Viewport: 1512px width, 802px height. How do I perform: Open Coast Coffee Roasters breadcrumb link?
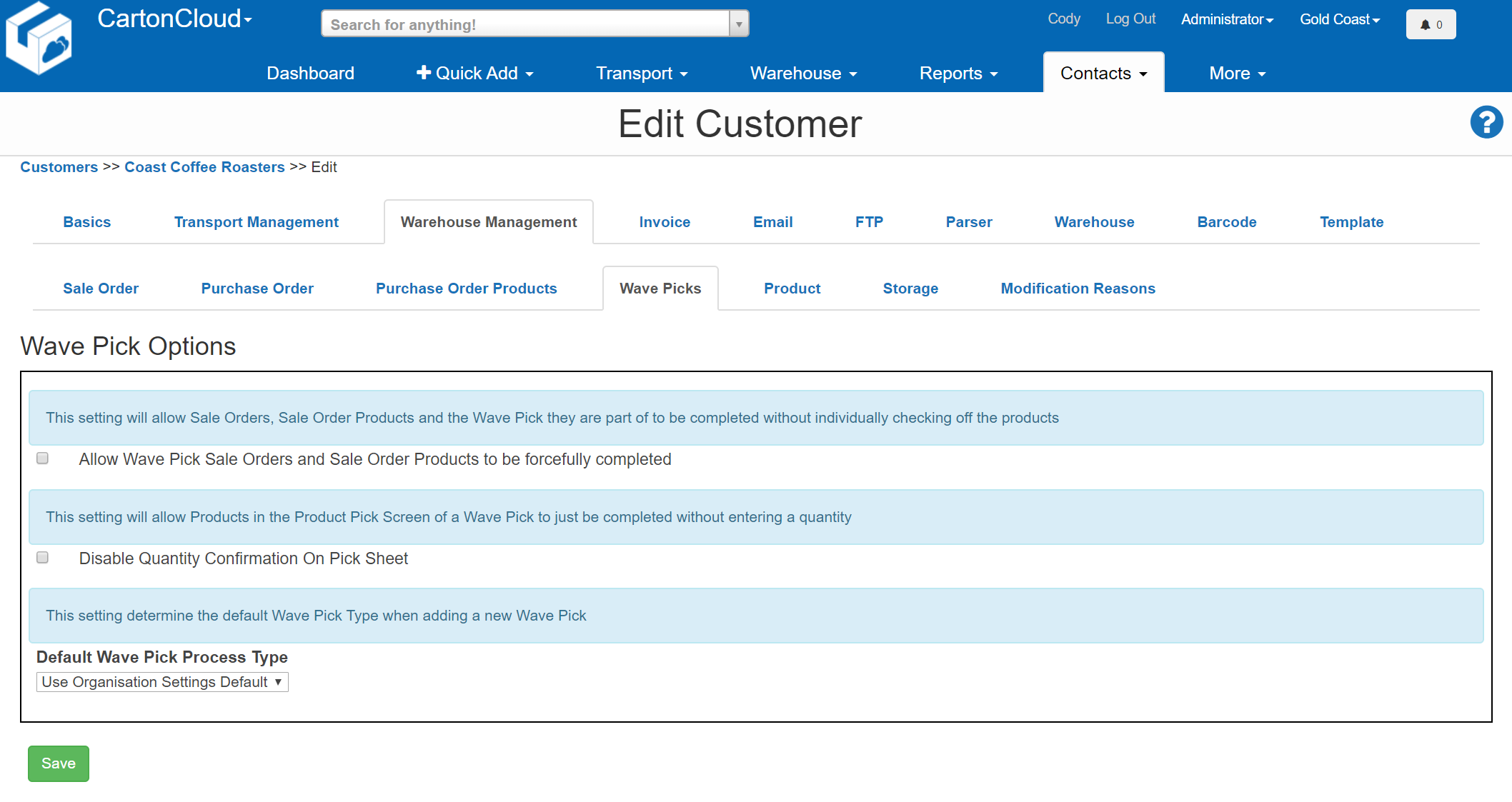coord(204,167)
